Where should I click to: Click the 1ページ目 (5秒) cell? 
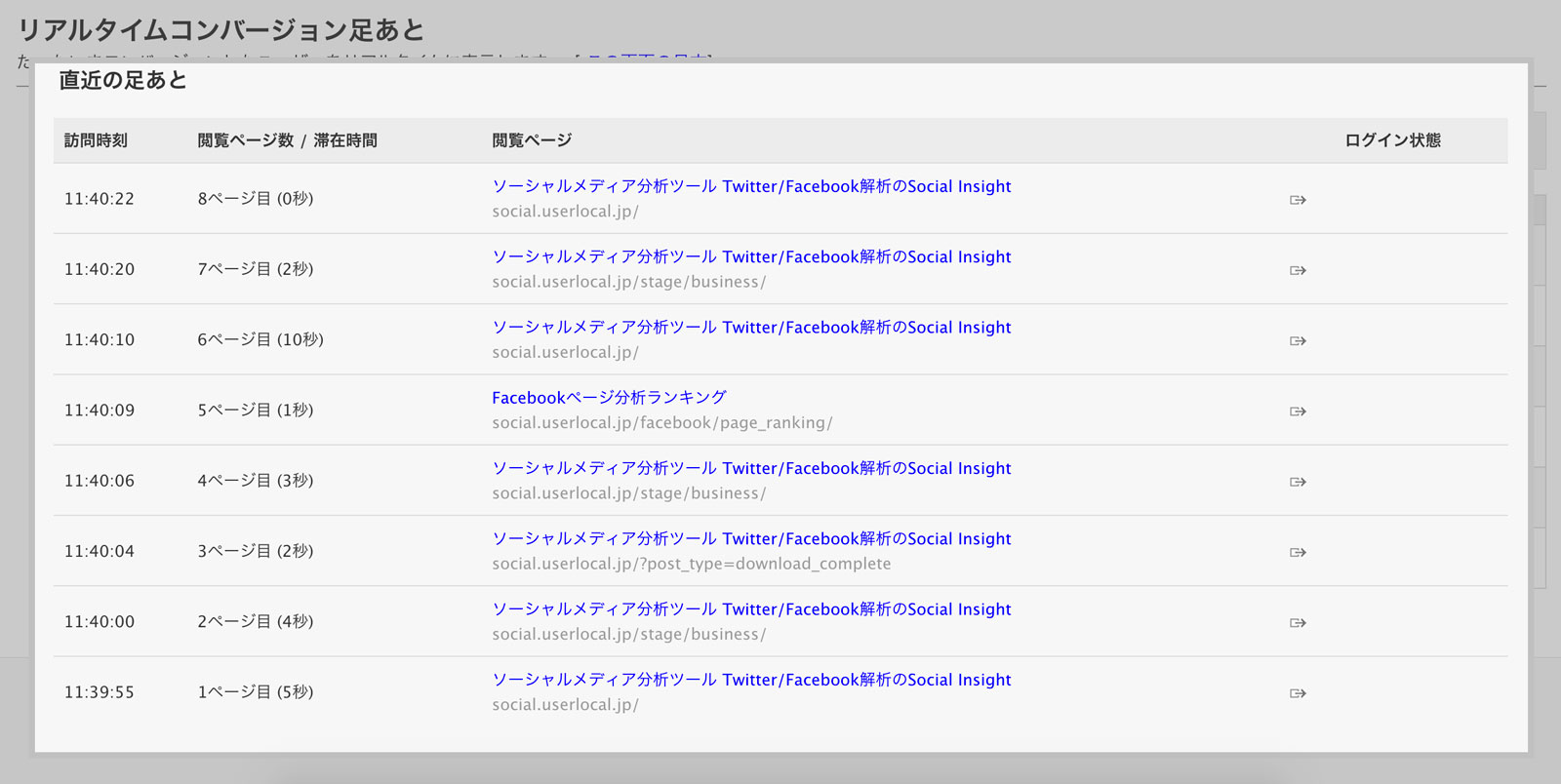coord(256,692)
